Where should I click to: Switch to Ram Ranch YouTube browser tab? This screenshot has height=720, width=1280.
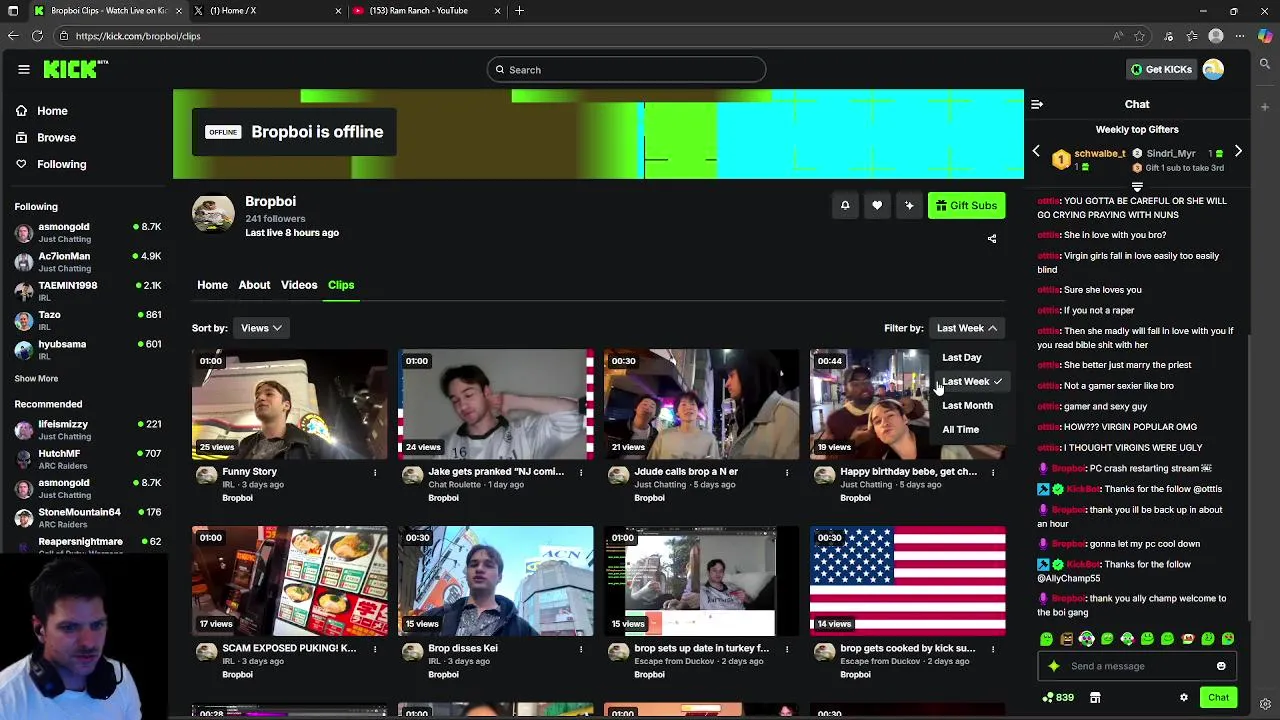pyautogui.click(x=425, y=11)
